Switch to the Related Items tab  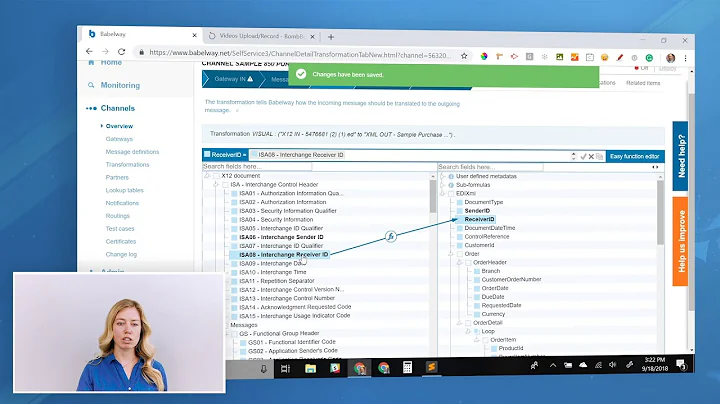point(643,83)
